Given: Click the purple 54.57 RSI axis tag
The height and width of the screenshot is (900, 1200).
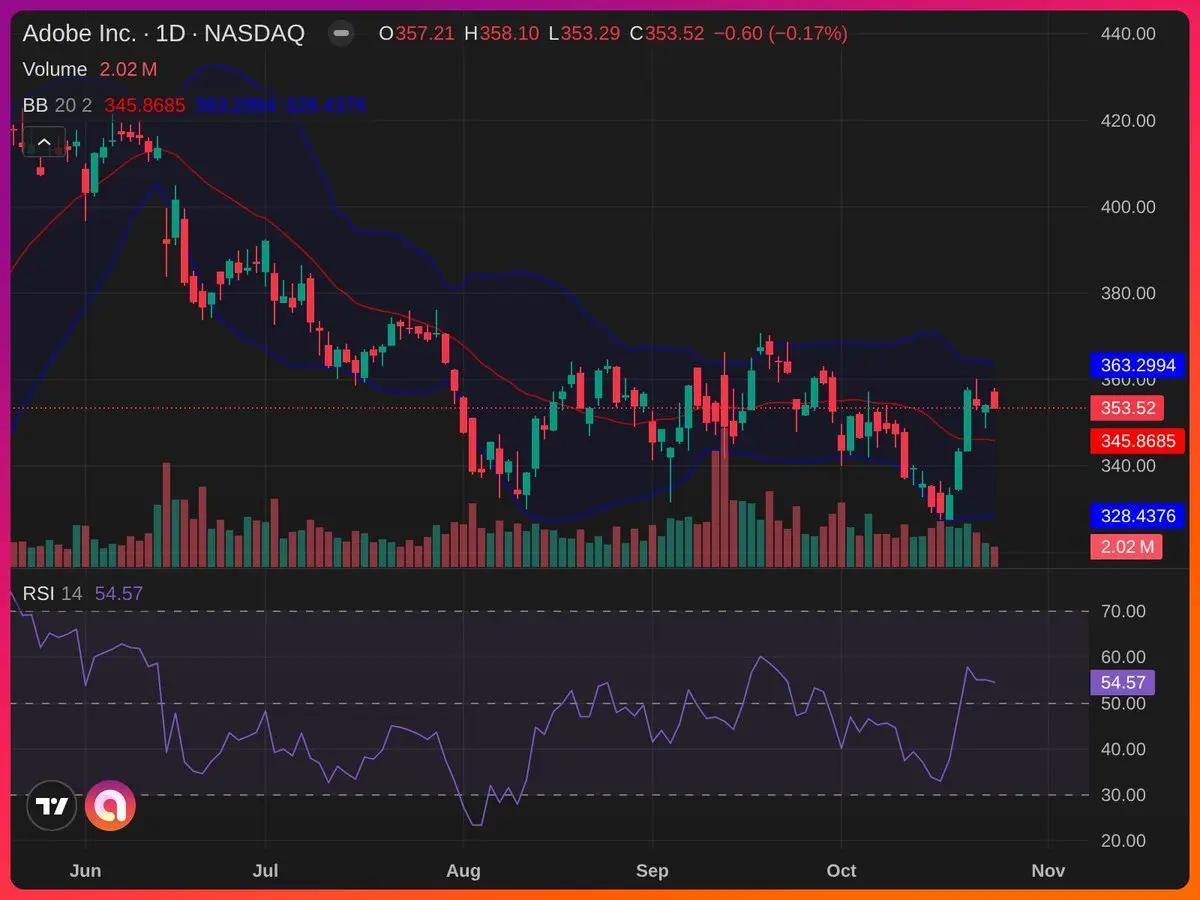Looking at the screenshot, I should tap(1122, 683).
